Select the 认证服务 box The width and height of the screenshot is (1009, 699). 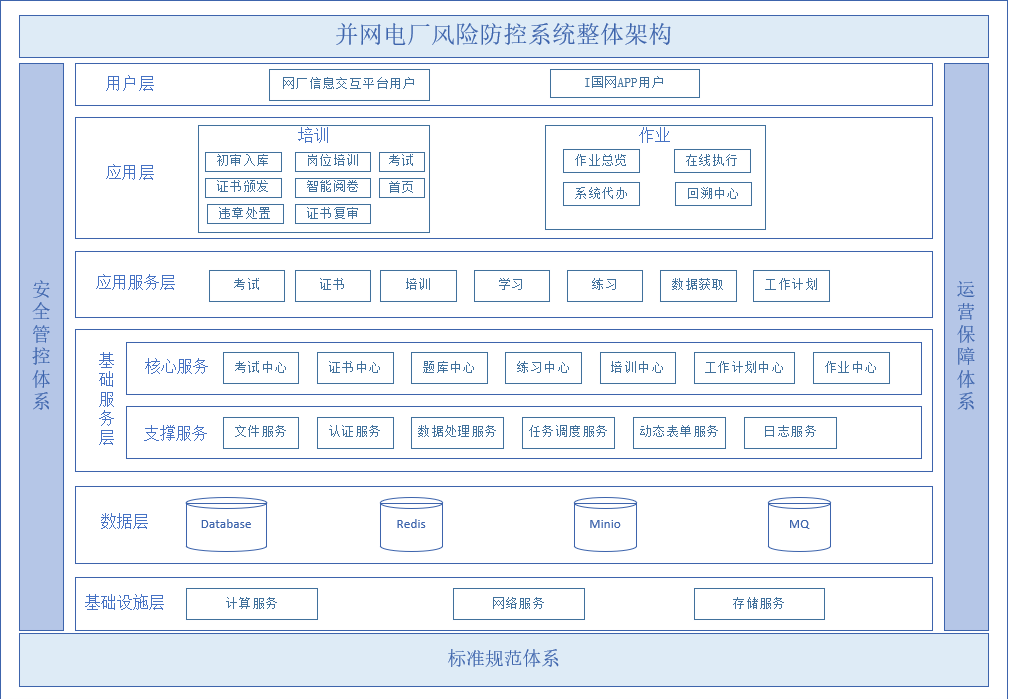pyautogui.click(x=355, y=433)
